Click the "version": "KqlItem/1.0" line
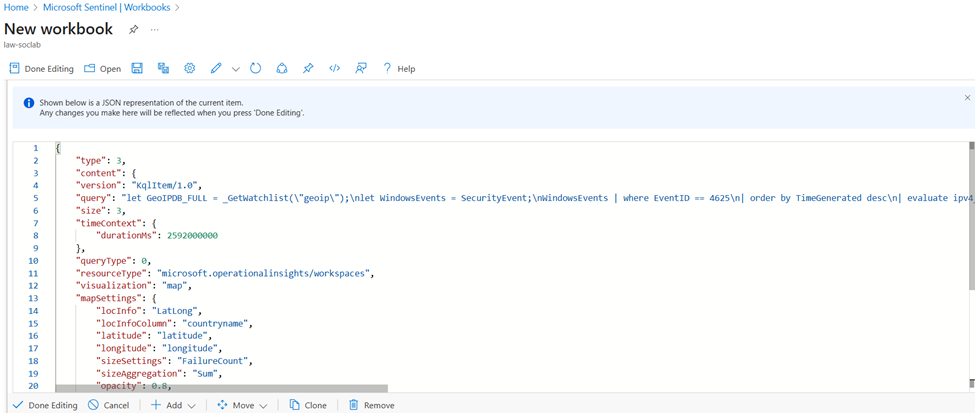Viewport: 975px width, 413px height. [139, 185]
